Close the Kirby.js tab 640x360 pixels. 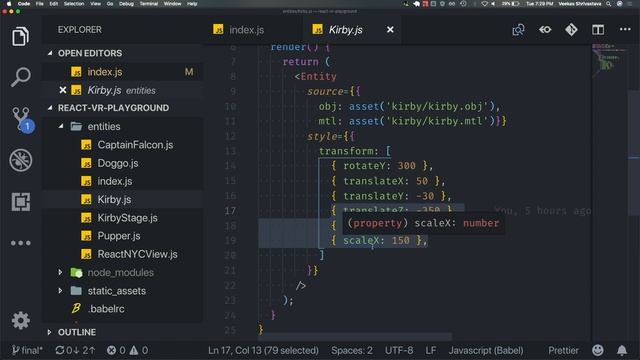[x=390, y=30]
